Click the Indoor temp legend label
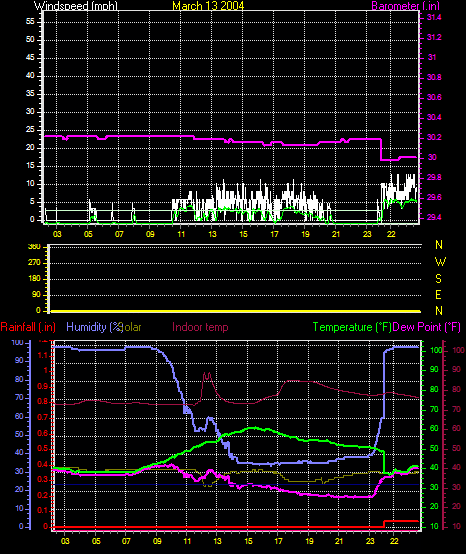The width and height of the screenshot is (466, 554). coord(200,327)
